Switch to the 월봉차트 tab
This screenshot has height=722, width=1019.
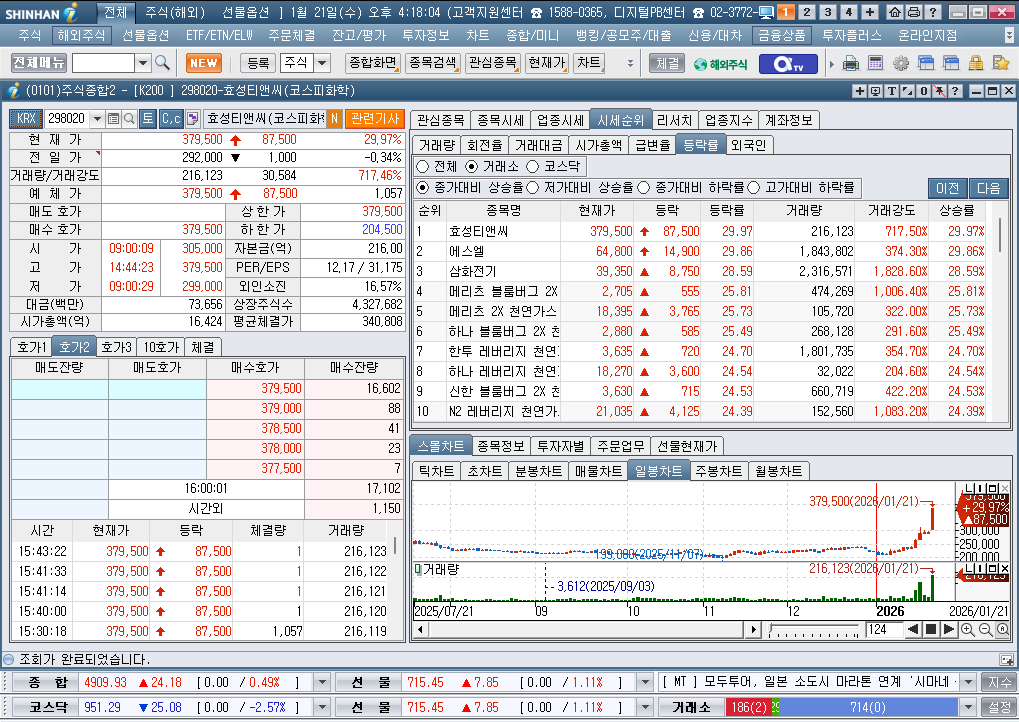coord(779,471)
